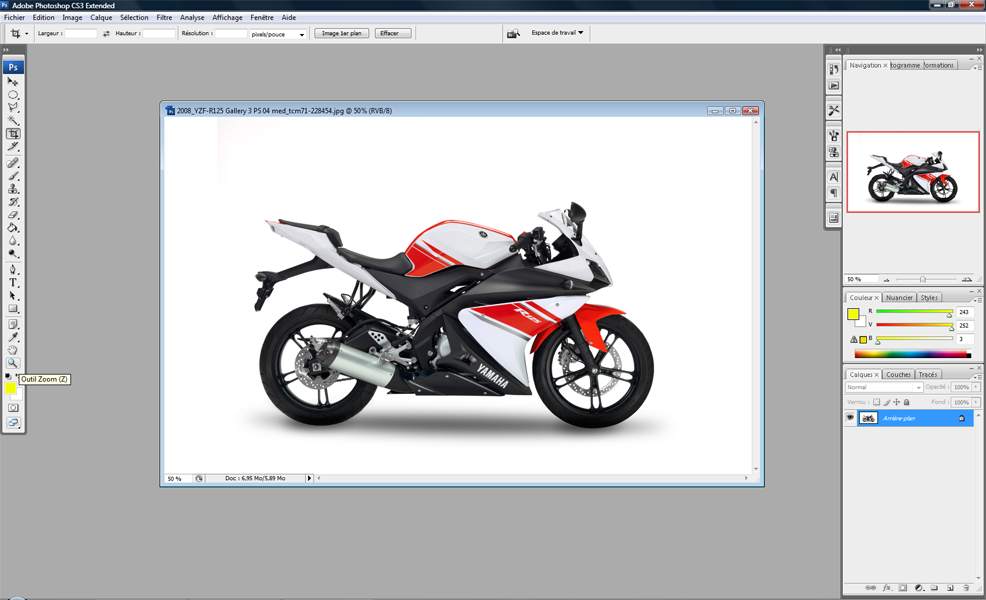Viewport: 986px width, 600px height.
Task: Reset default foreground and background colors
Action: [8, 376]
